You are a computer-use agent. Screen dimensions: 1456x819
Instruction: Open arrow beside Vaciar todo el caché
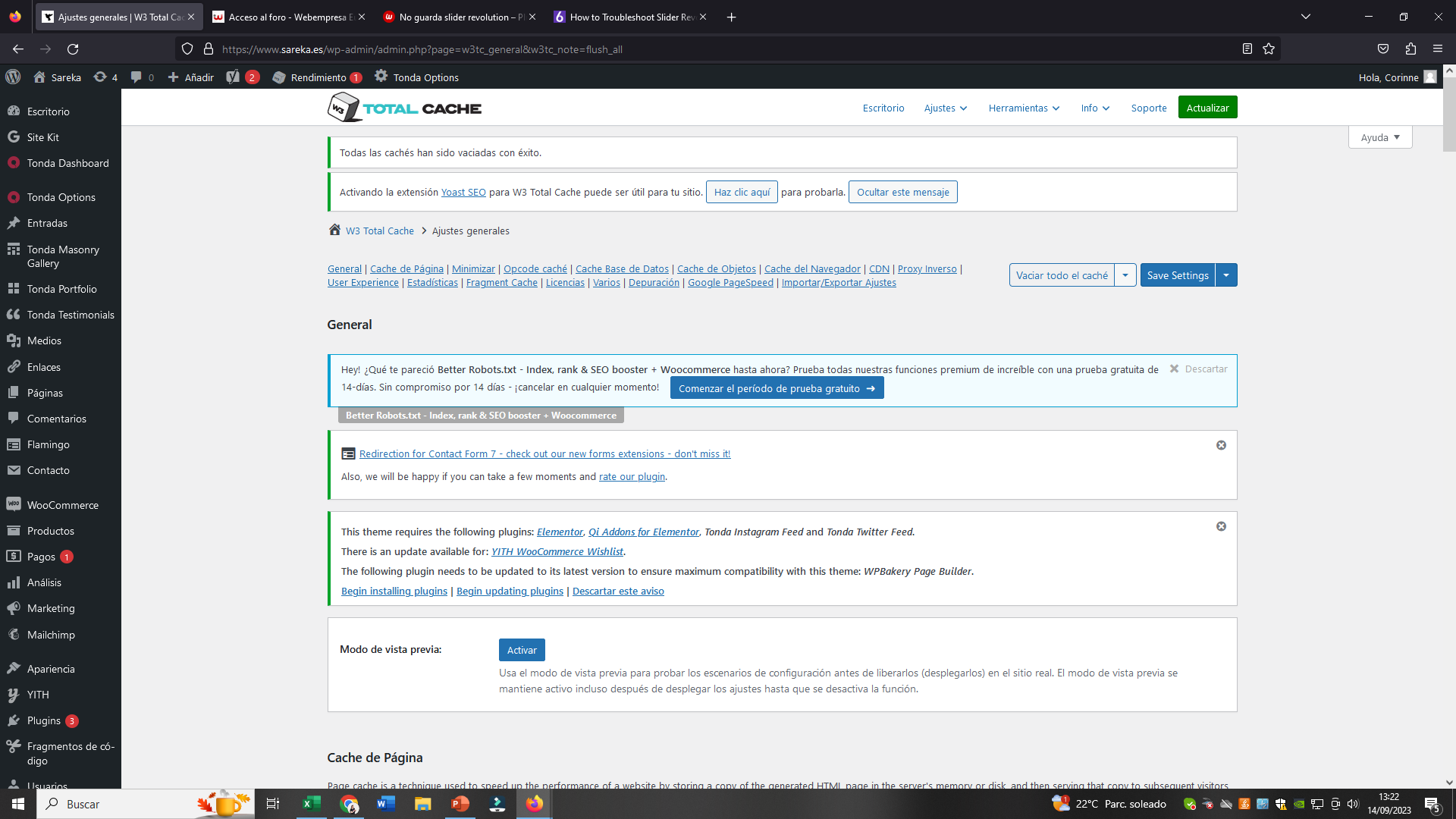[x=1125, y=275]
